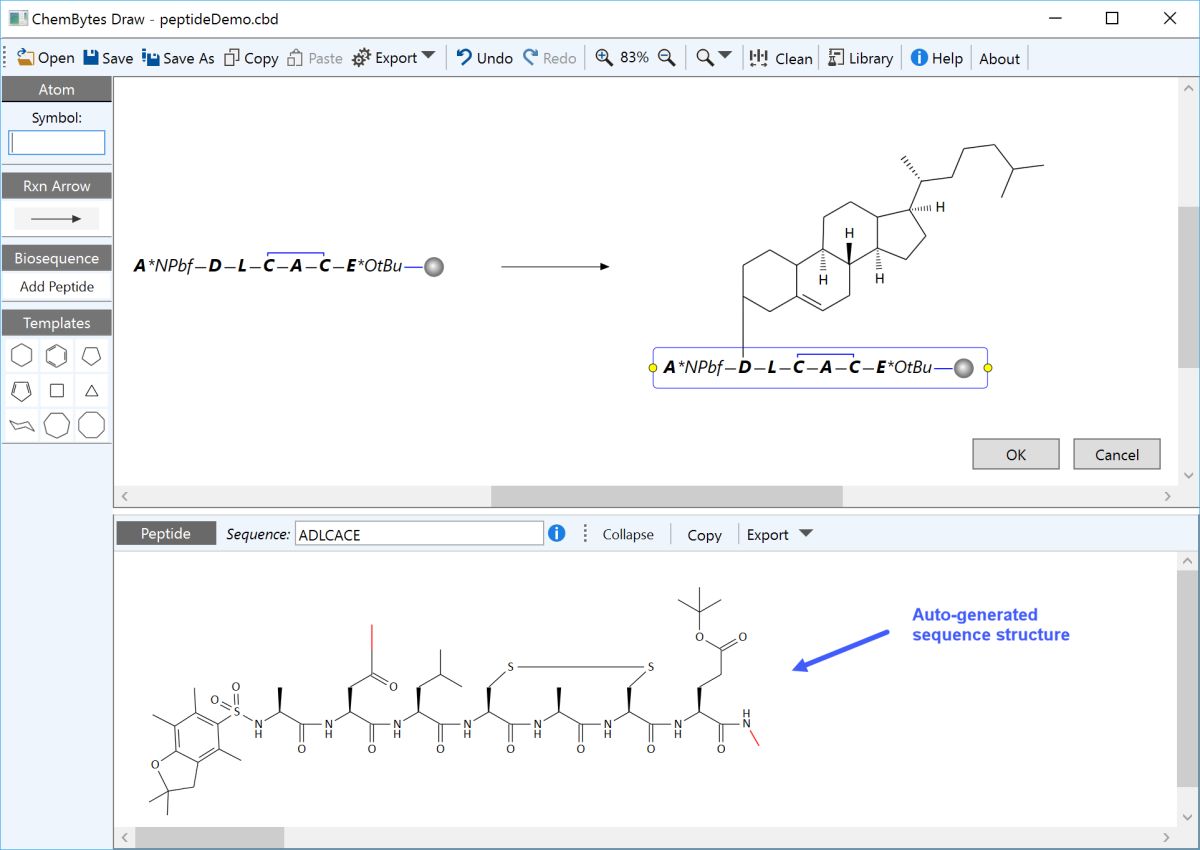Undo the last action
Image resolution: width=1200 pixels, height=850 pixels.
click(x=484, y=58)
